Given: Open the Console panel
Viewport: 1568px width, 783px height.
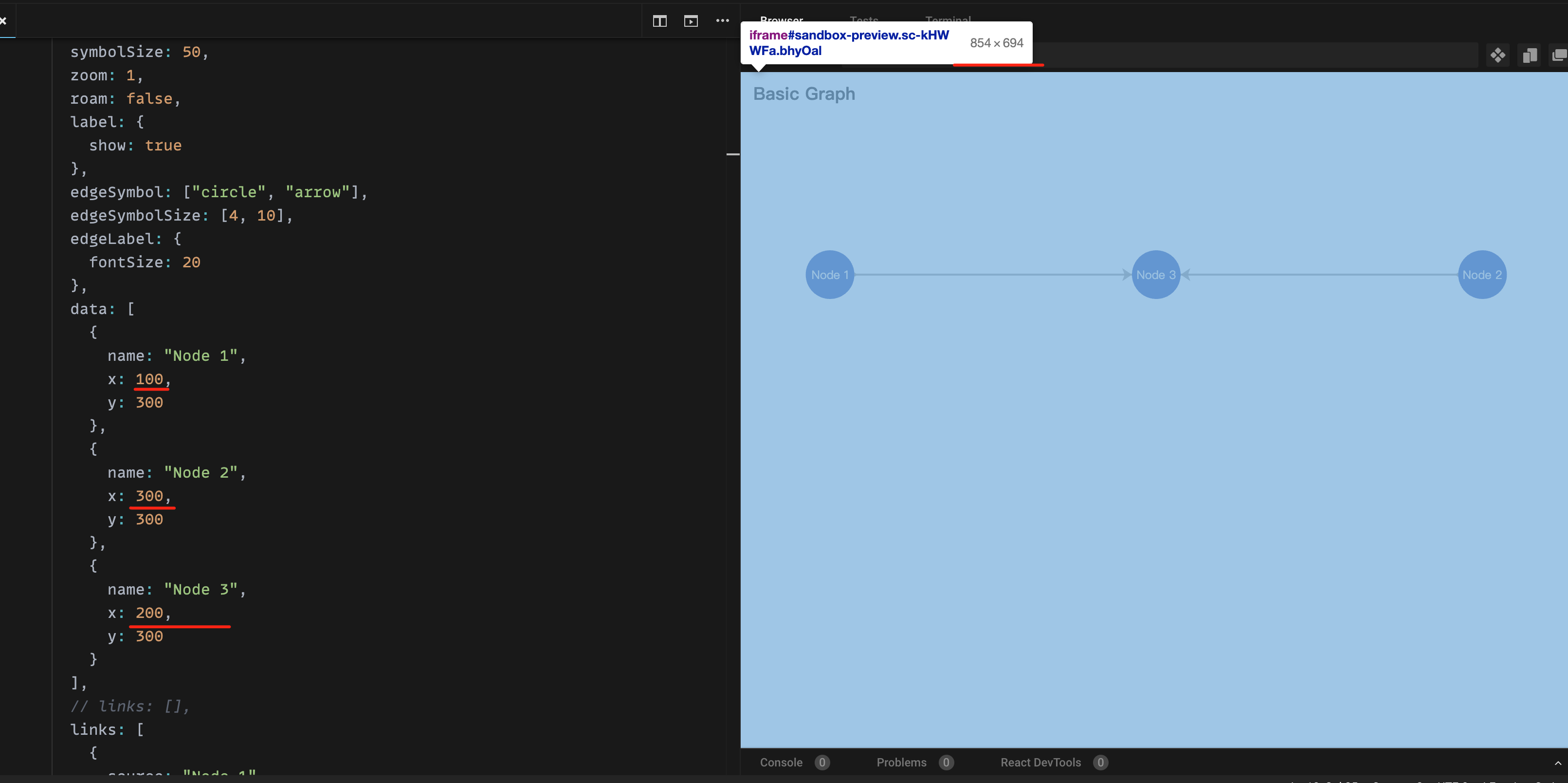Looking at the screenshot, I should click(x=781, y=762).
